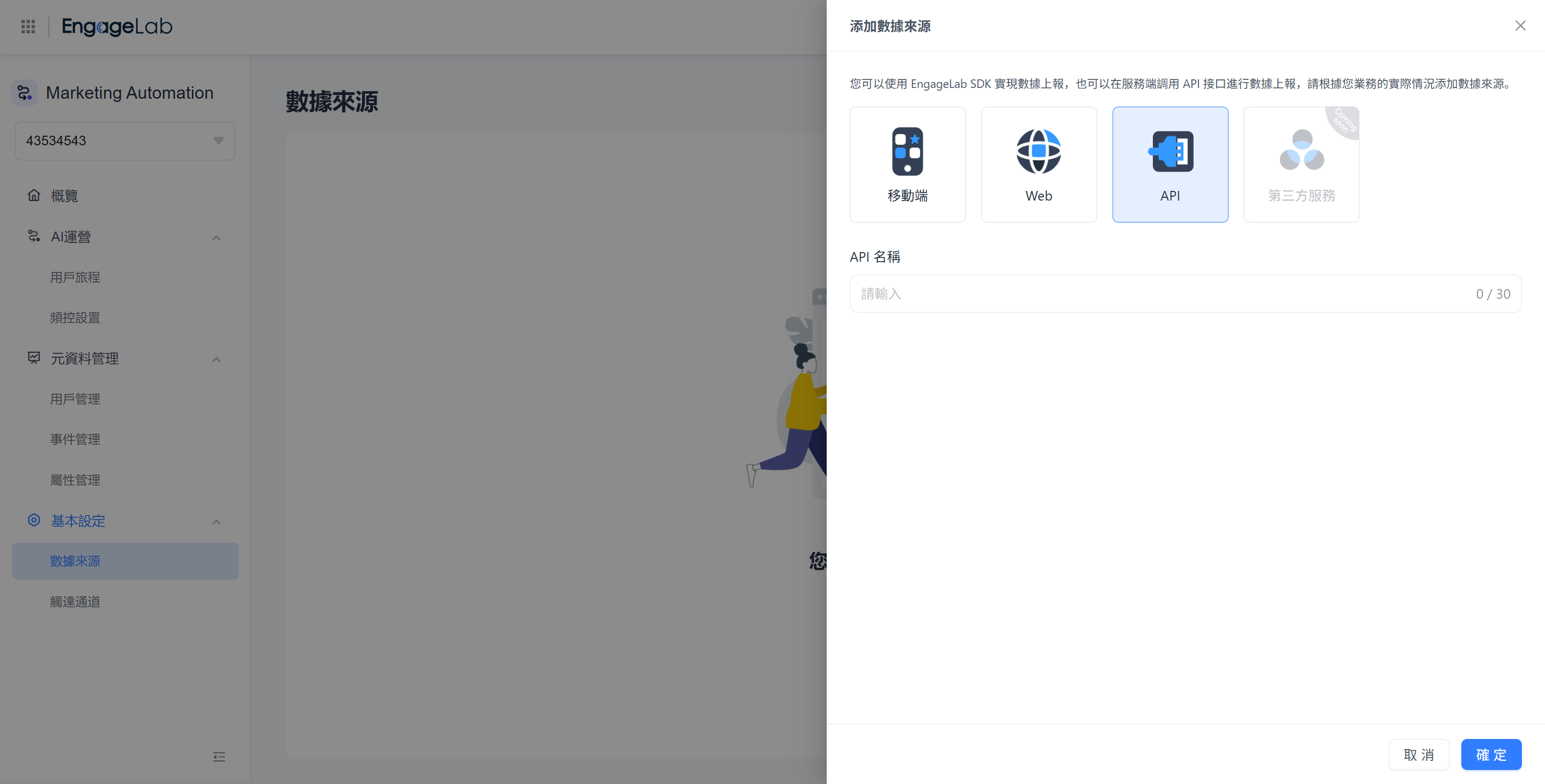1545x784 pixels.
Task: Click the Marketing Automation module icon
Action: (x=24, y=92)
